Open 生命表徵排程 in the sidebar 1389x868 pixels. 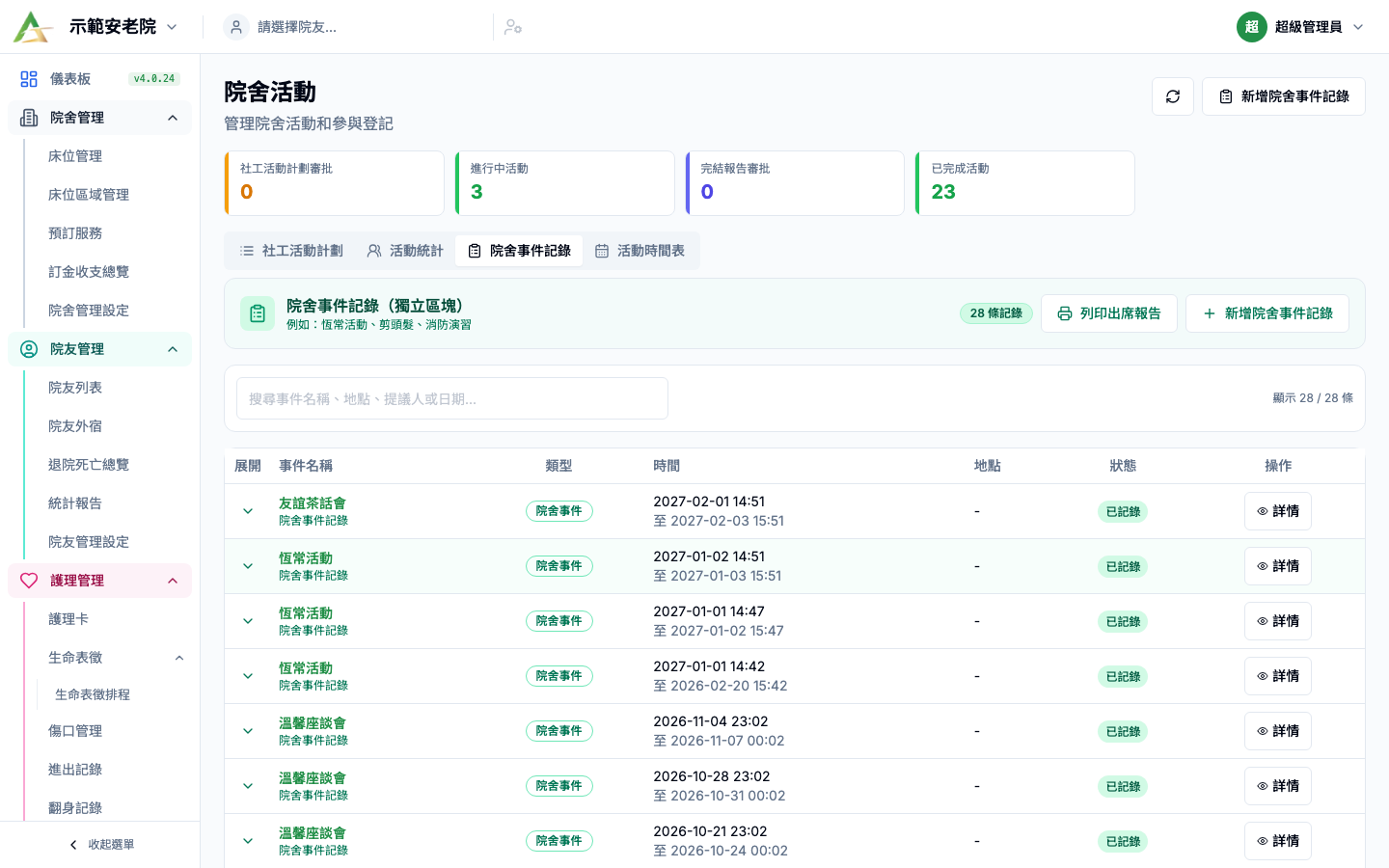tap(93, 694)
